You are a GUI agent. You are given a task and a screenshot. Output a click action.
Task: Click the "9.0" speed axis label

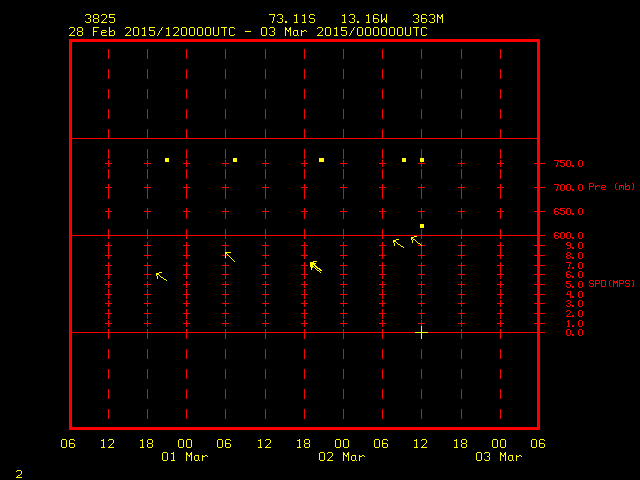tap(575, 246)
